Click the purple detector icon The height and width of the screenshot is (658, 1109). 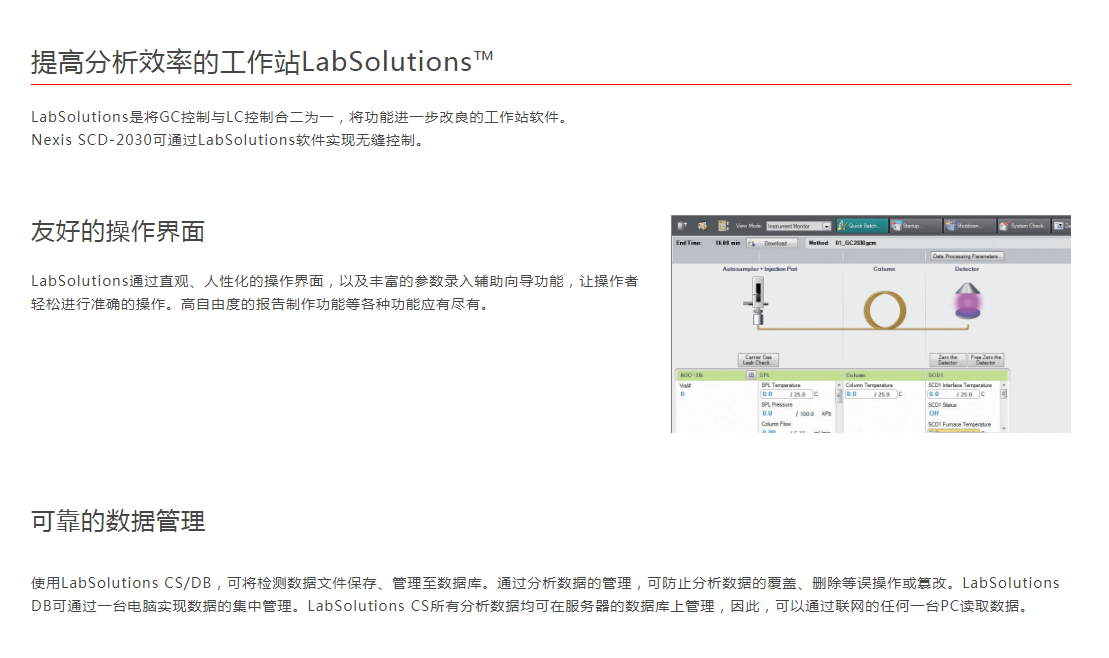pyautogui.click(x=968, y=301)
